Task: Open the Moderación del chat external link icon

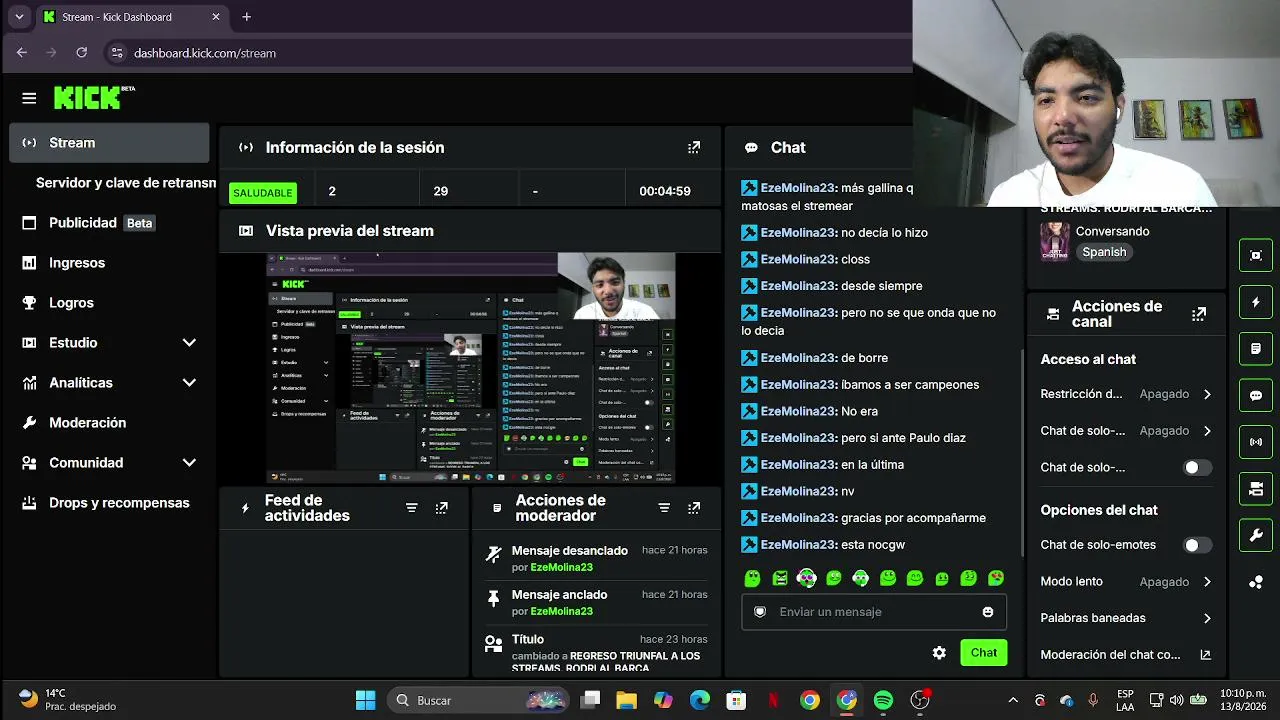Action: tap(1205, 655)
